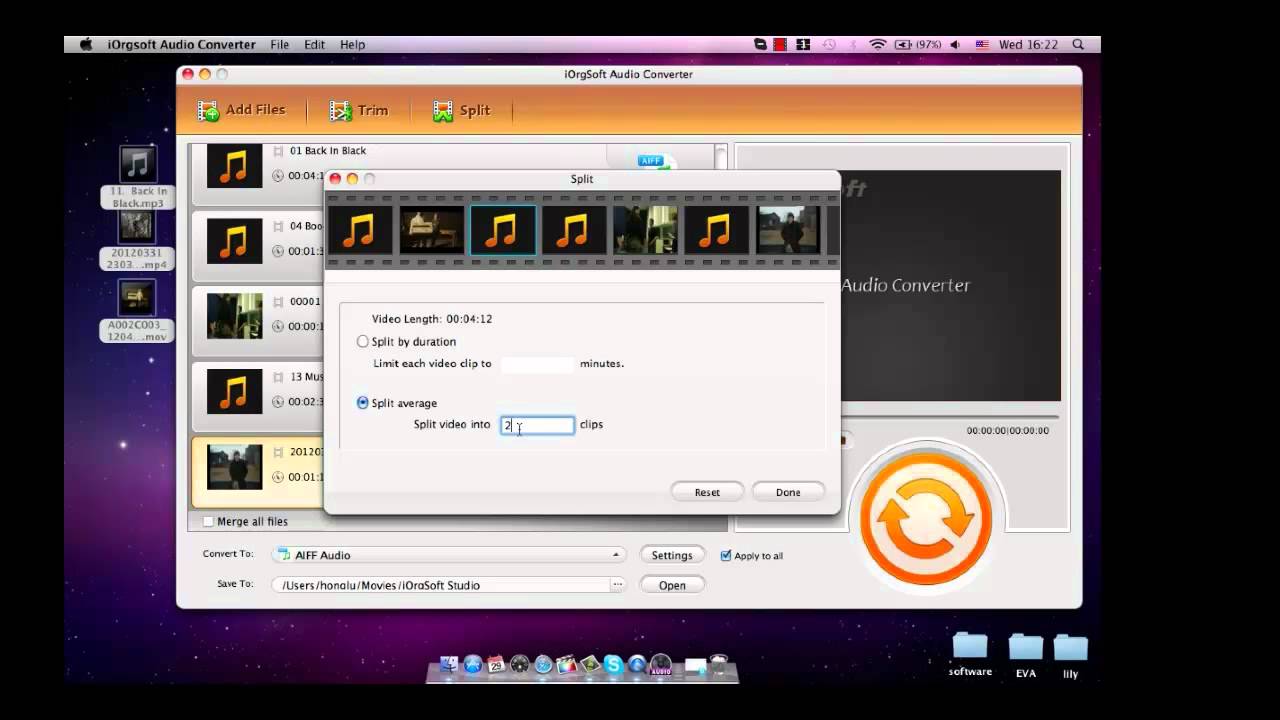Open the Convert To AIFF Audio dropdown
Screen dimensions: 1280x720
pyautogui.click(x=449, y=555)
